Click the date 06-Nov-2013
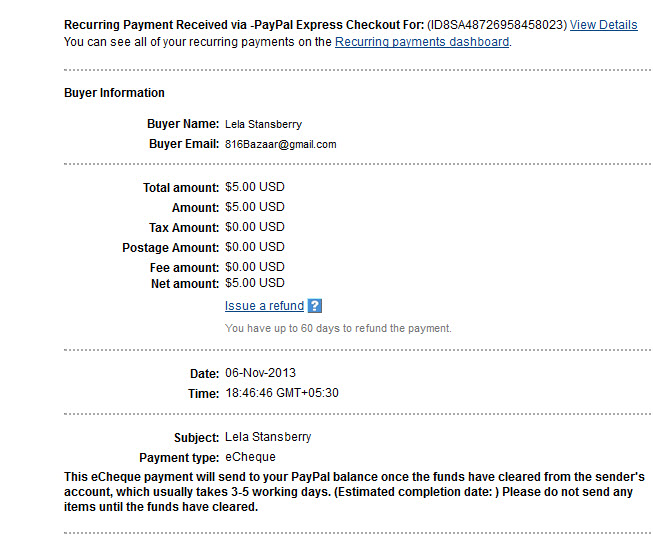 pyautogui.click(x=260, y=373)
